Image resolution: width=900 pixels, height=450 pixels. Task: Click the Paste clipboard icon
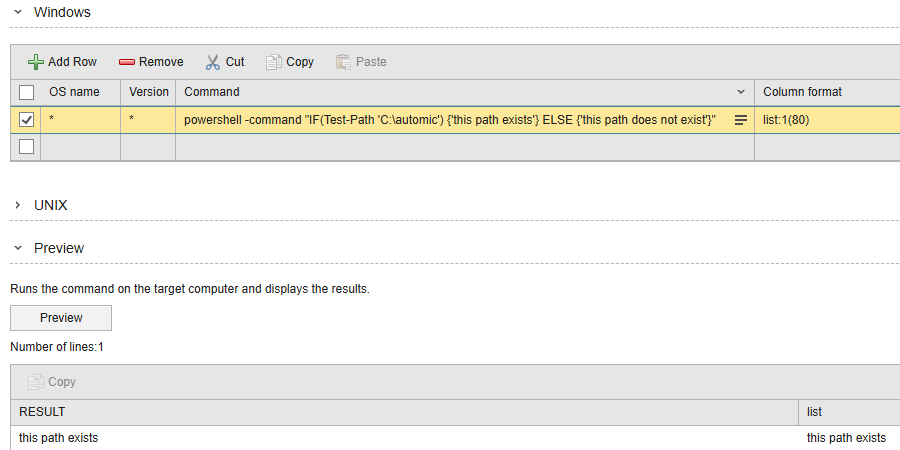[x=344, y=62]
